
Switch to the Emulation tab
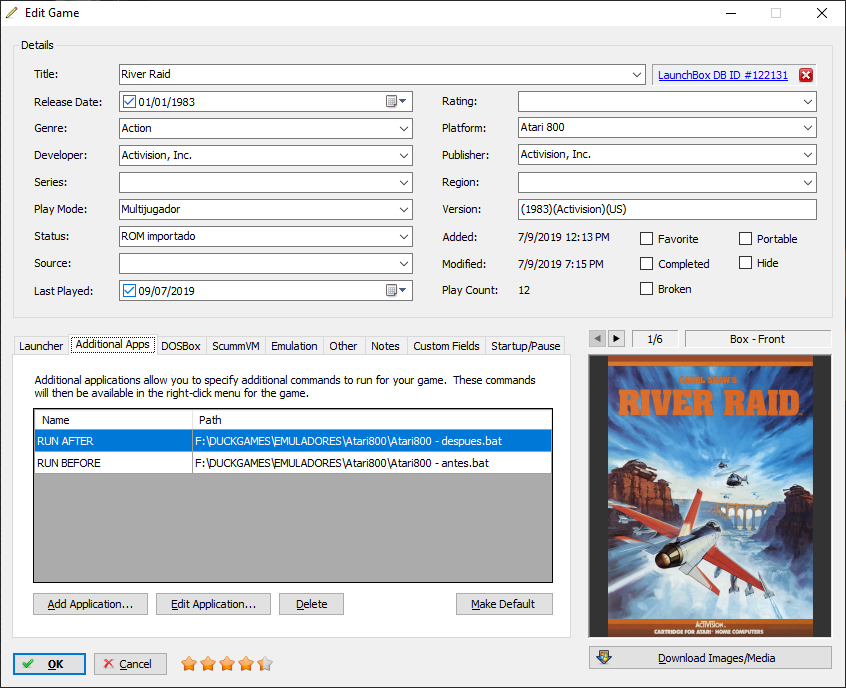click(x=294, y=346)
